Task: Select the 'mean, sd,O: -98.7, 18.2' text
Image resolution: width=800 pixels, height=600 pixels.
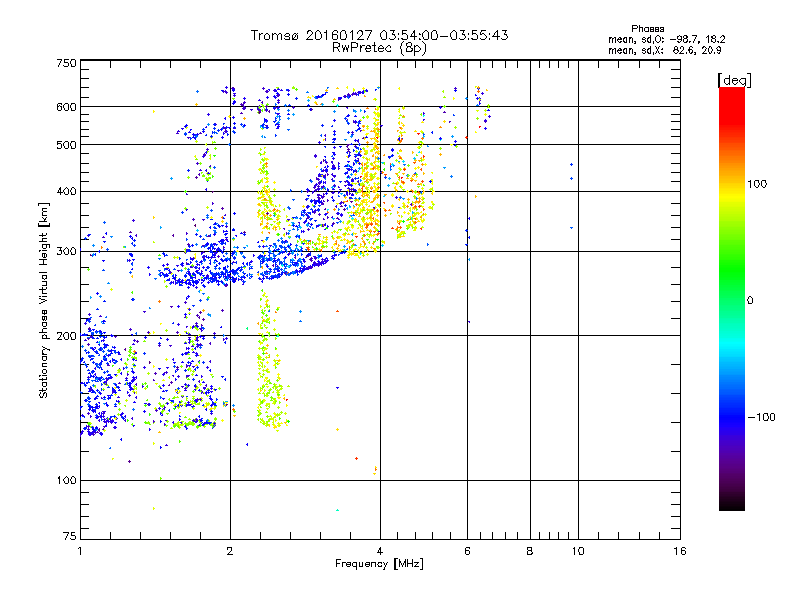Action: click(666, 39)
